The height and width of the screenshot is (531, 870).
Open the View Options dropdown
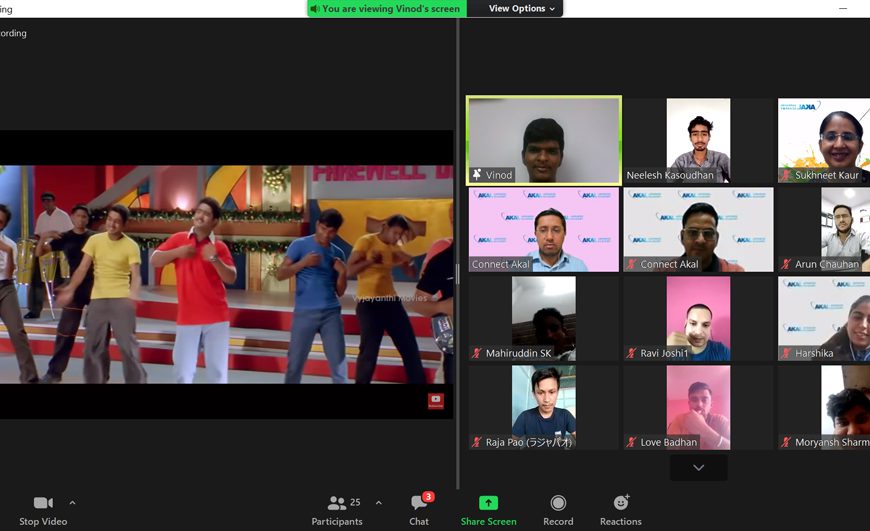(522, 8)
